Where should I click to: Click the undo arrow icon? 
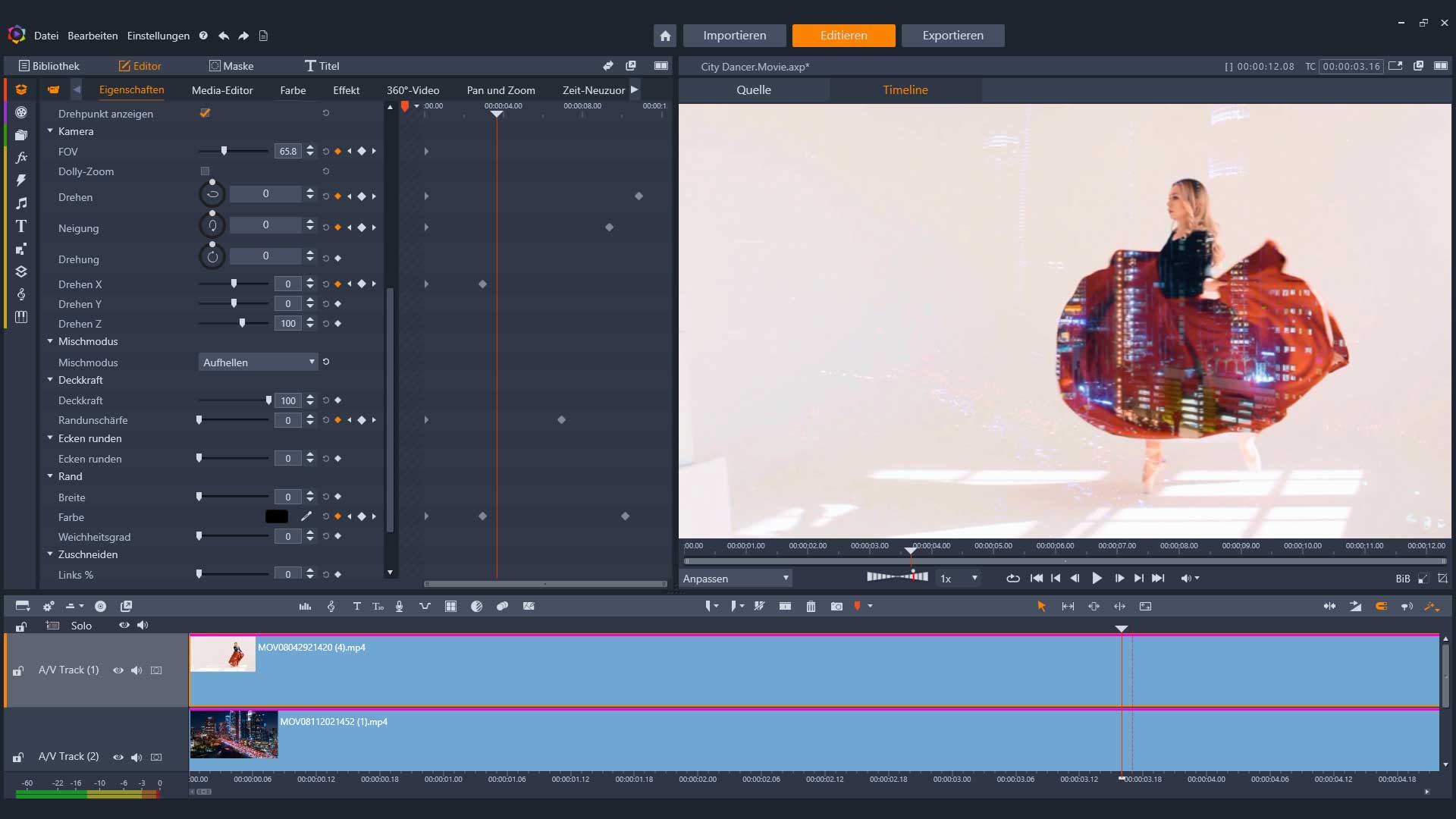(x=224, y=36)
